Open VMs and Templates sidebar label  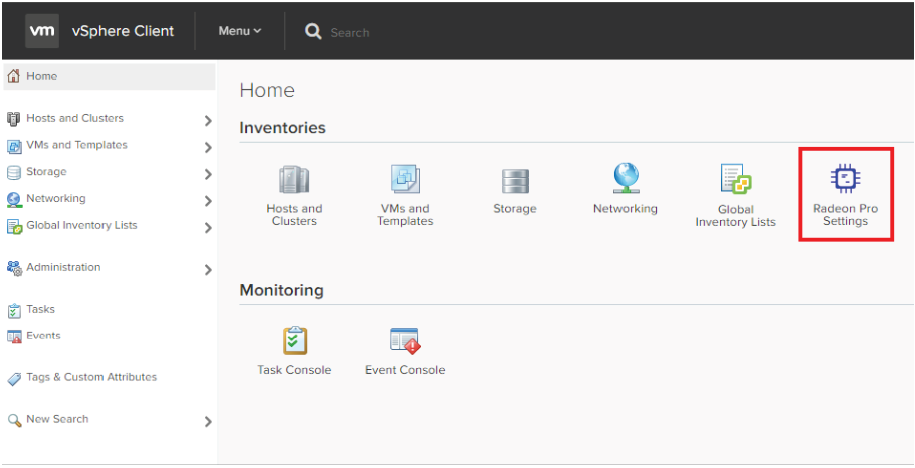click(x=76, y=145)
